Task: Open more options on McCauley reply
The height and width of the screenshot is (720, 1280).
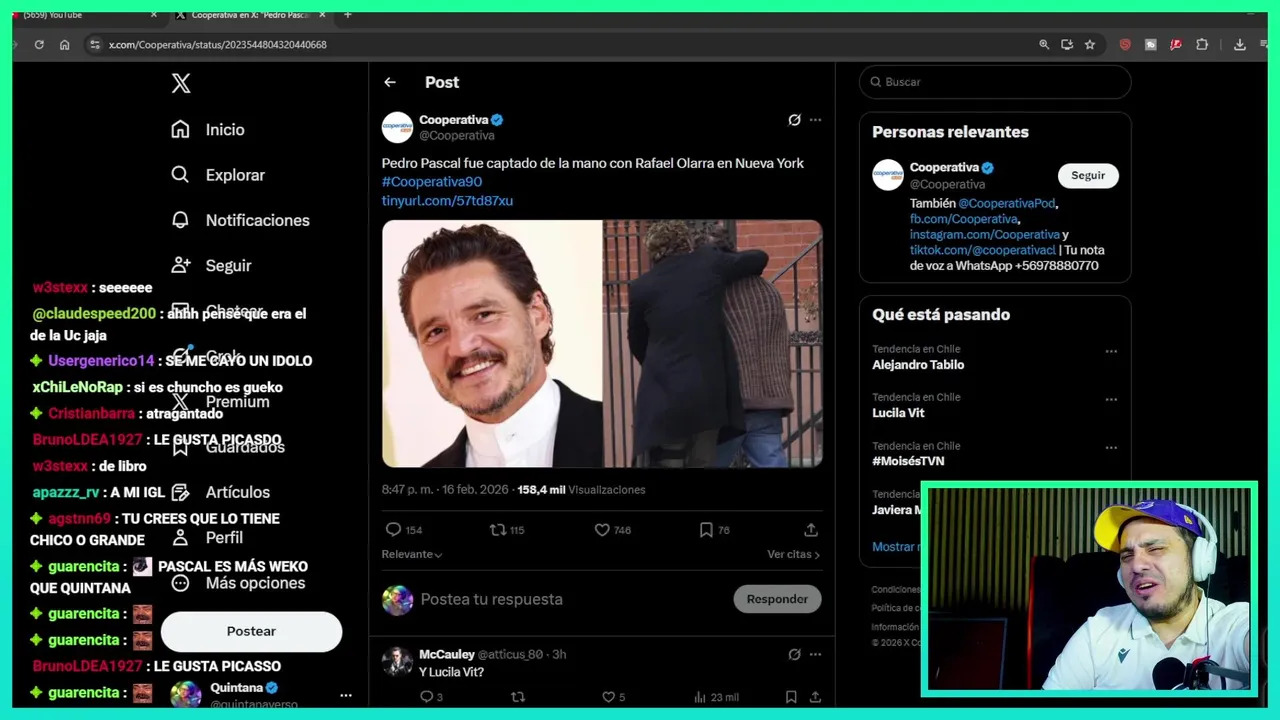Action: click(x=815, y=654)
